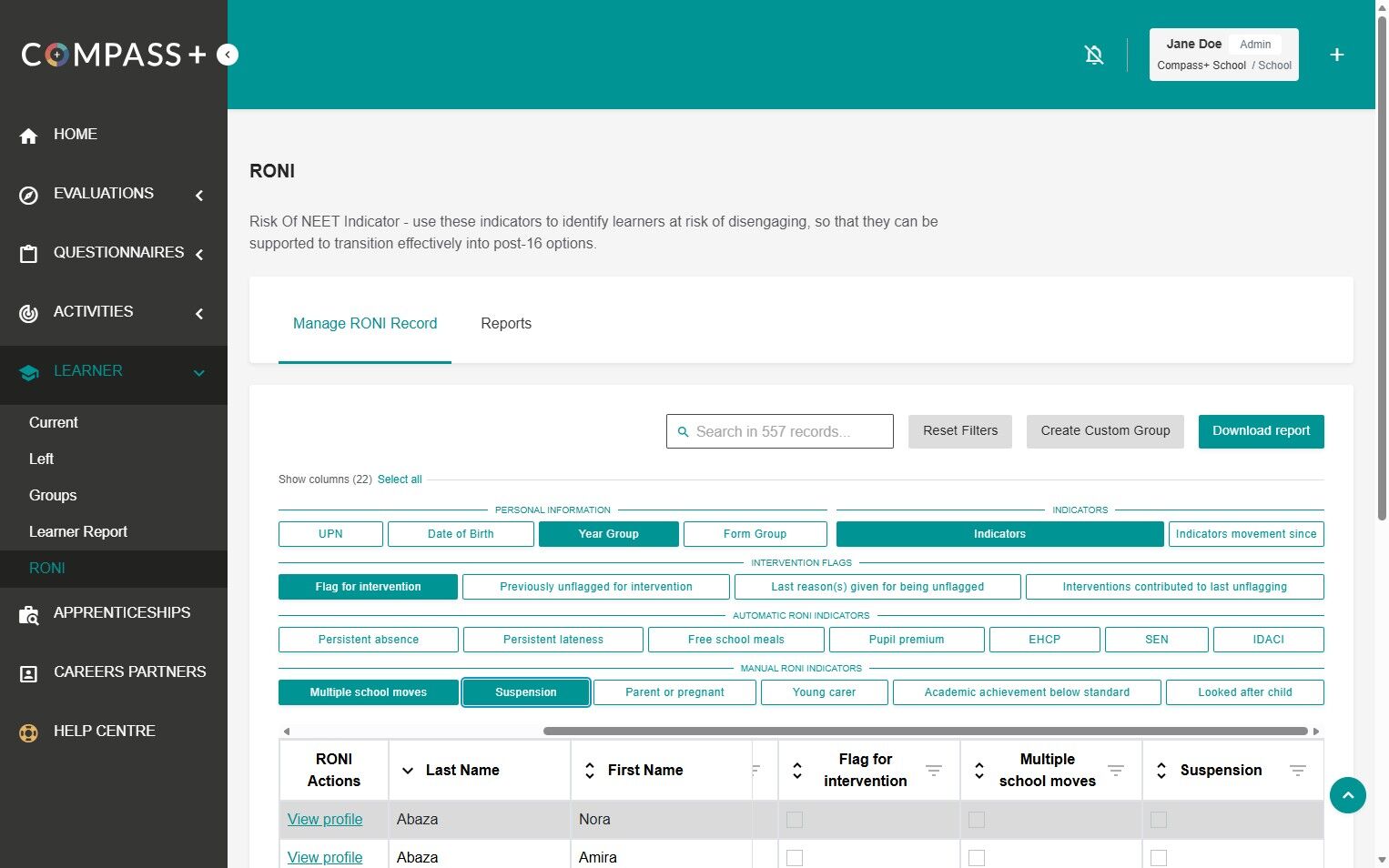Check the Flag for intervention checkbox for Nora Abaza
The height and width of the screenshot is (868, 1389).
click(795, 819)
